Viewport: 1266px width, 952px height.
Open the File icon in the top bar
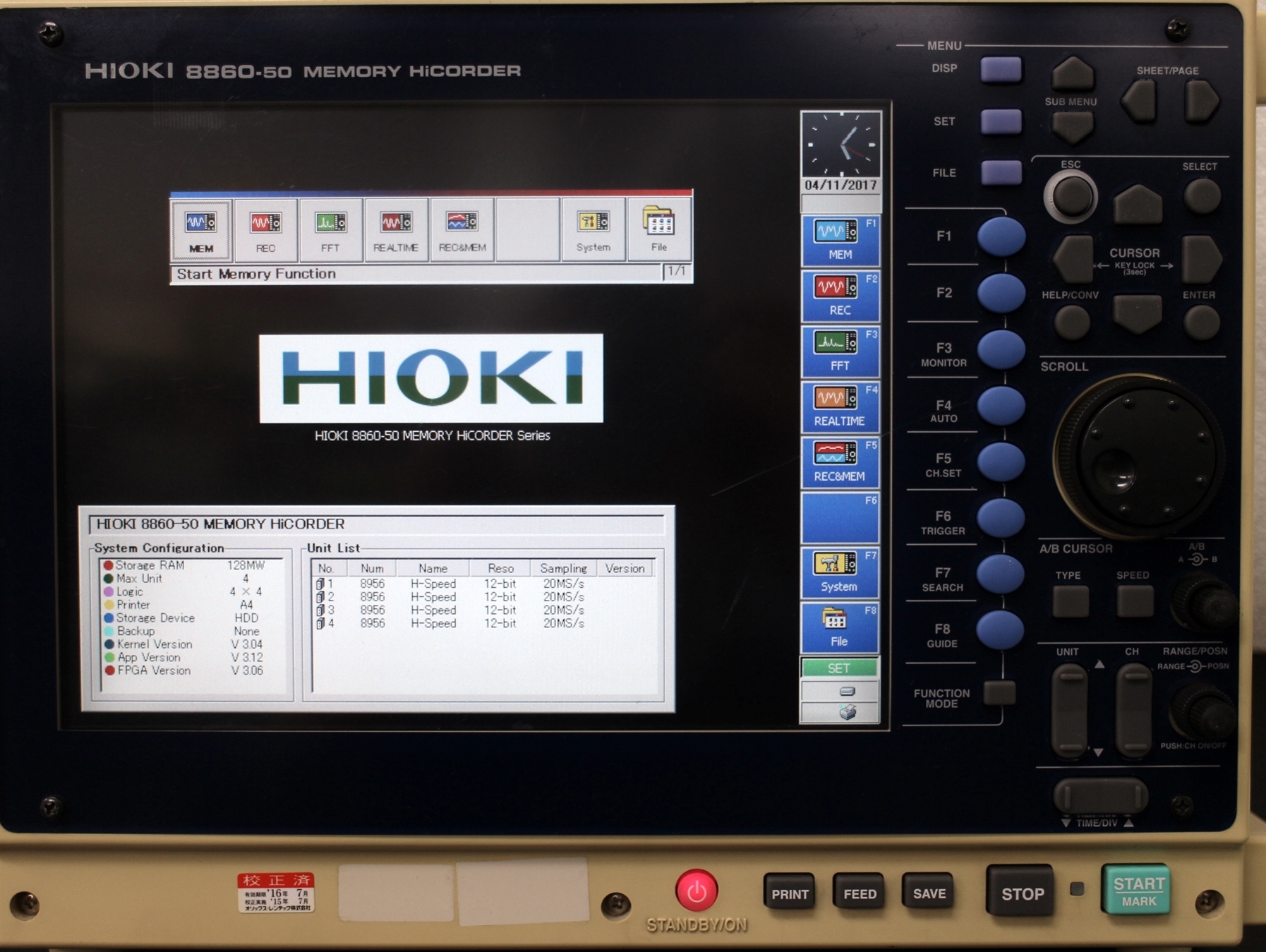click(658, 230)
